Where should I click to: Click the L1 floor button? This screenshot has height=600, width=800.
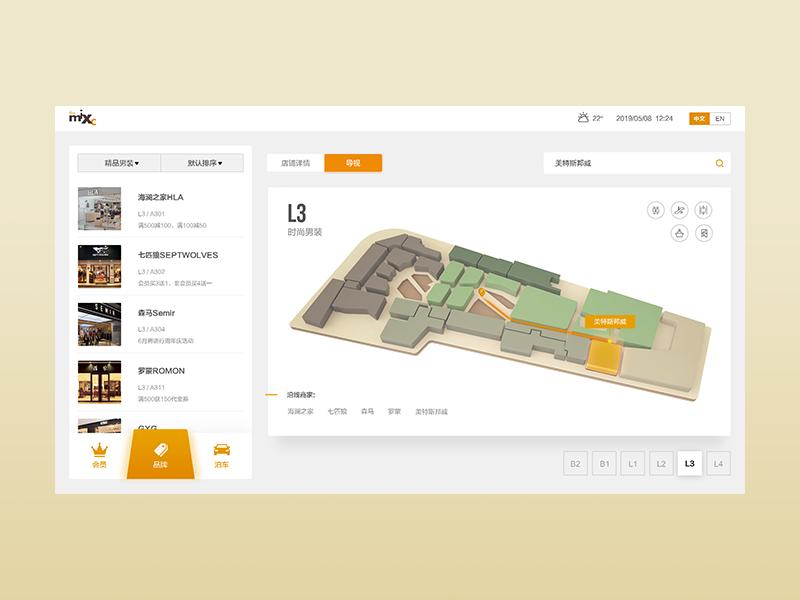click(x=632, y=463)
